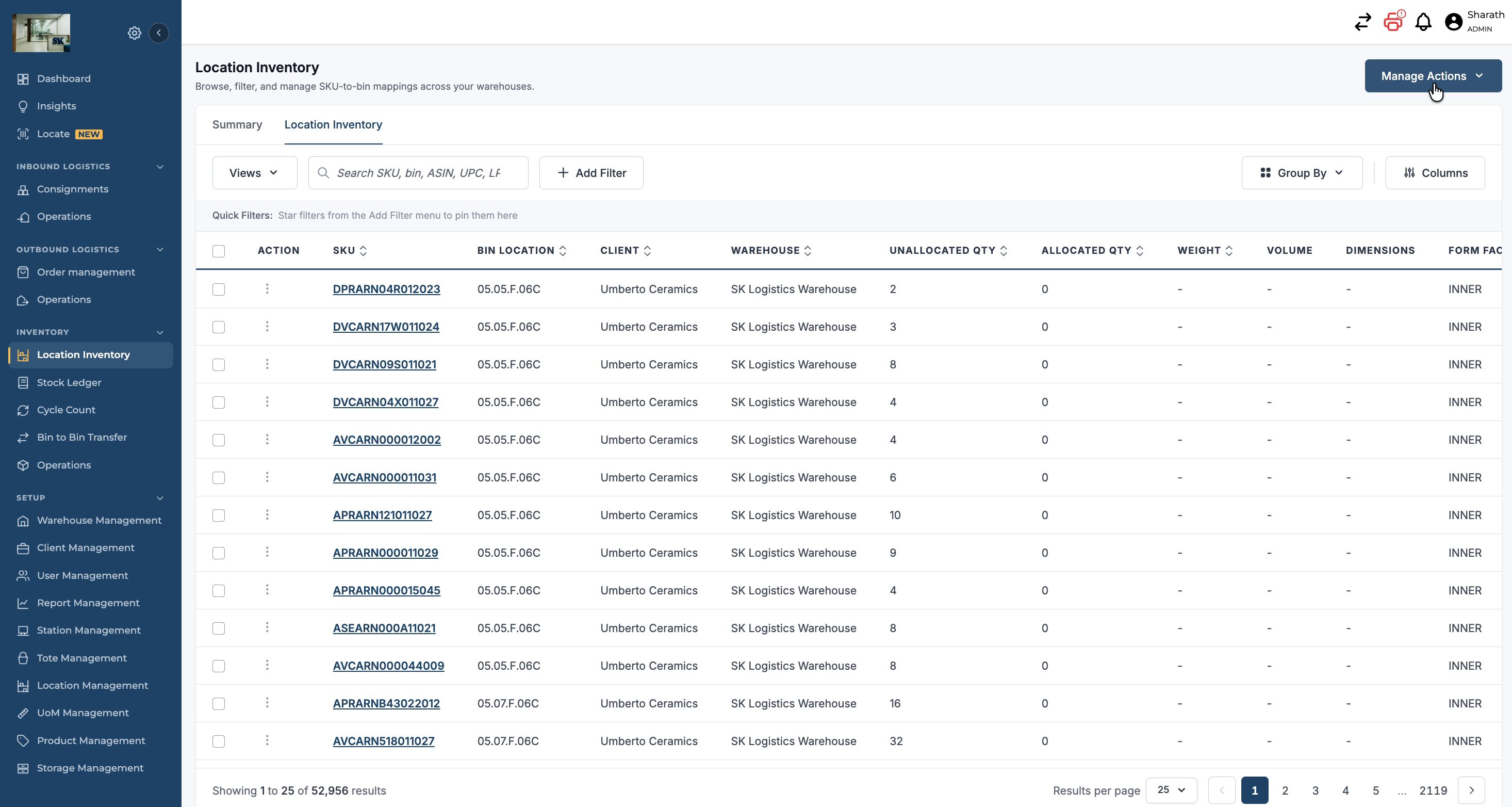Select the checkbox for DVCARN17W011024 row

click(x=219, y=327)
